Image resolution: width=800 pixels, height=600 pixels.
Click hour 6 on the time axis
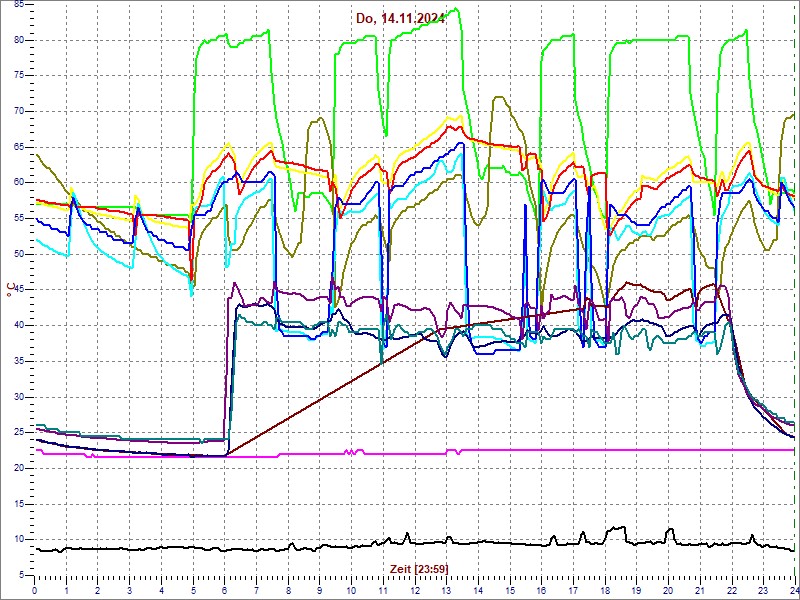[x=224, y=590]
